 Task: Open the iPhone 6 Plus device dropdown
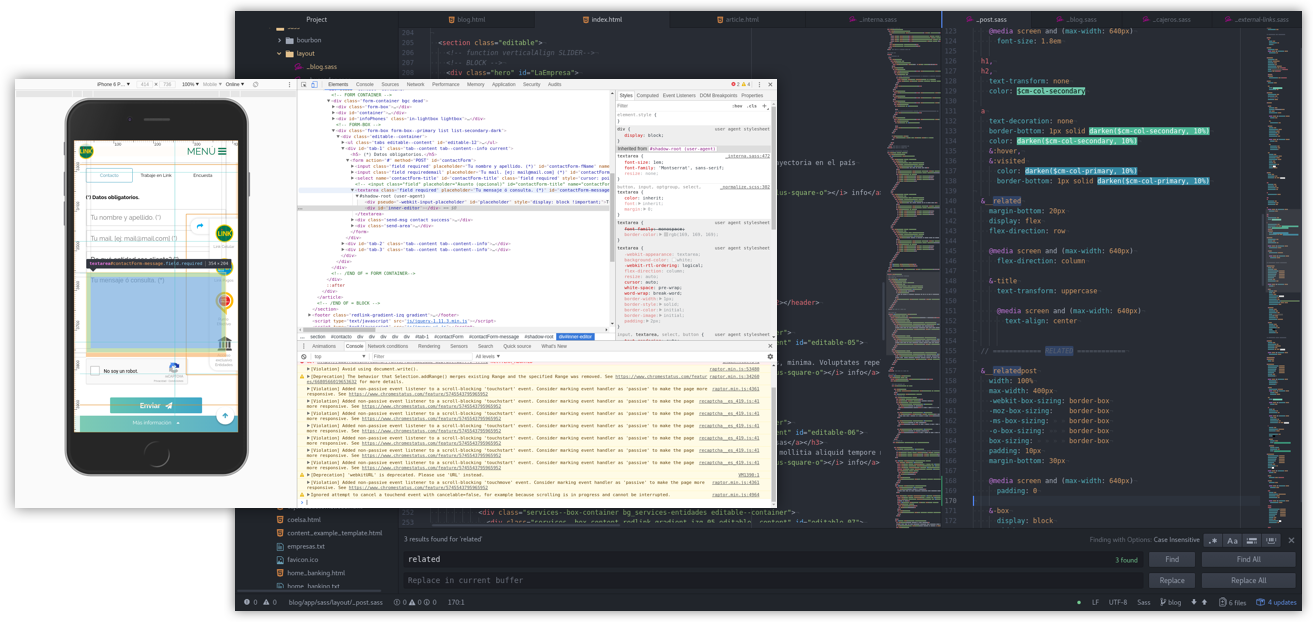114,85
